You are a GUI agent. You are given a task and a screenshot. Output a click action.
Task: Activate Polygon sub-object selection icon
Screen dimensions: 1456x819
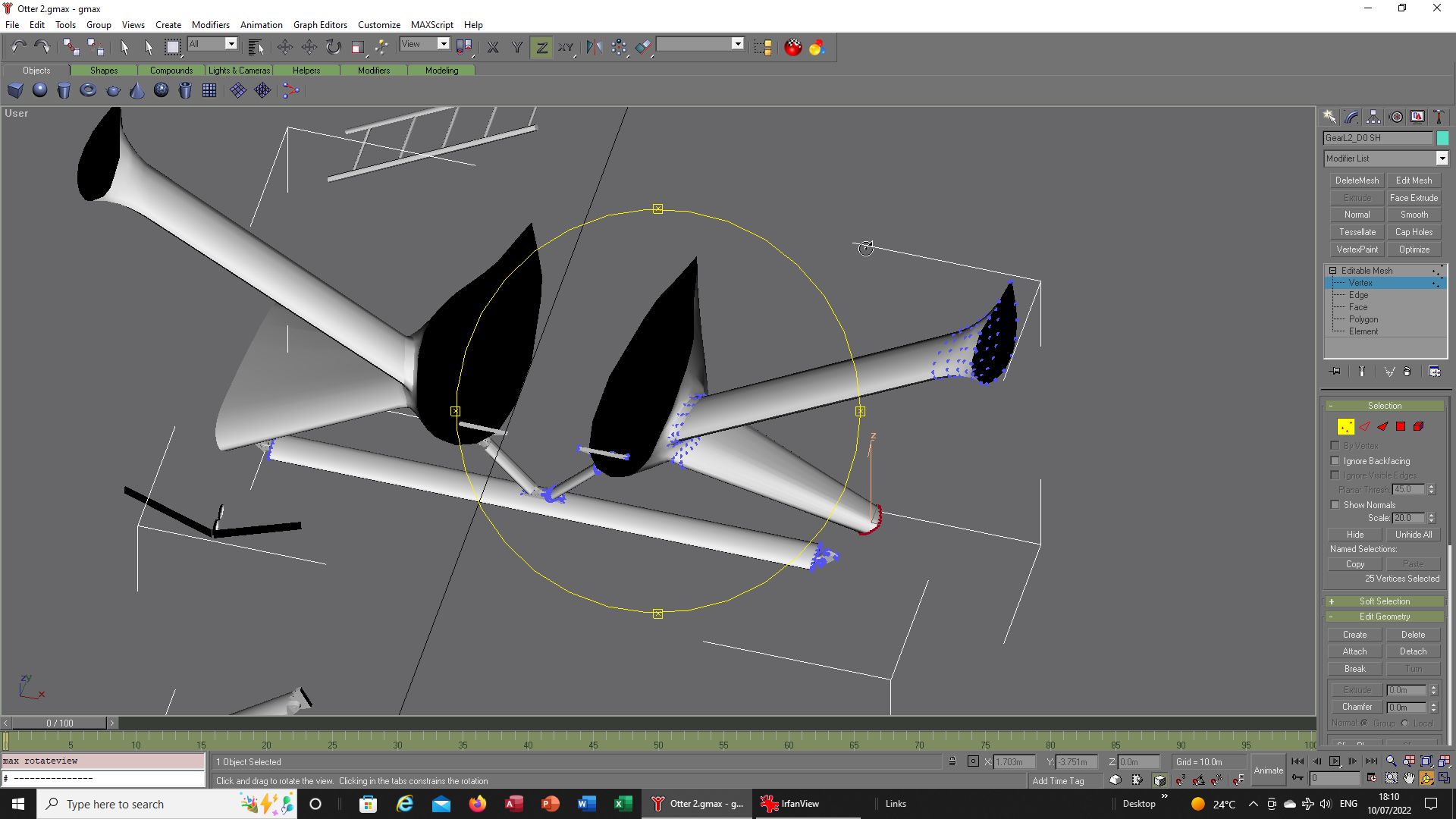(1401, 426)
